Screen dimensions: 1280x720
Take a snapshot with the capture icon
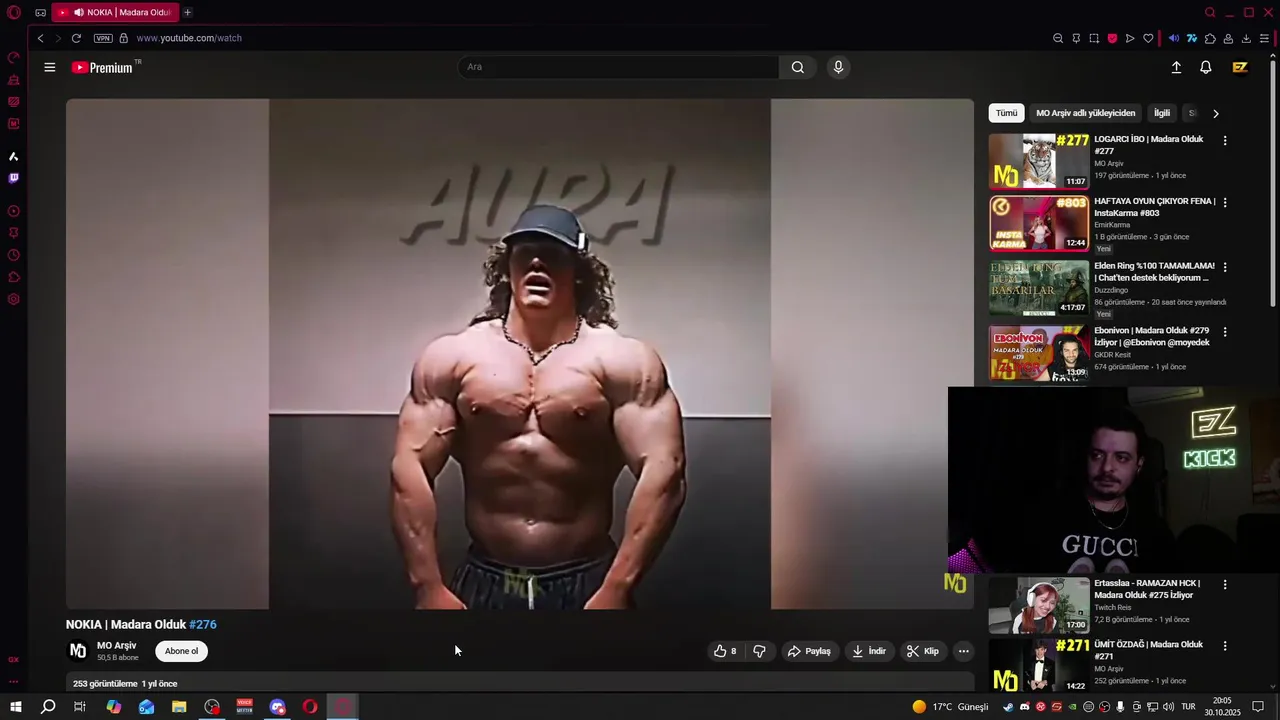[1094, 38]
